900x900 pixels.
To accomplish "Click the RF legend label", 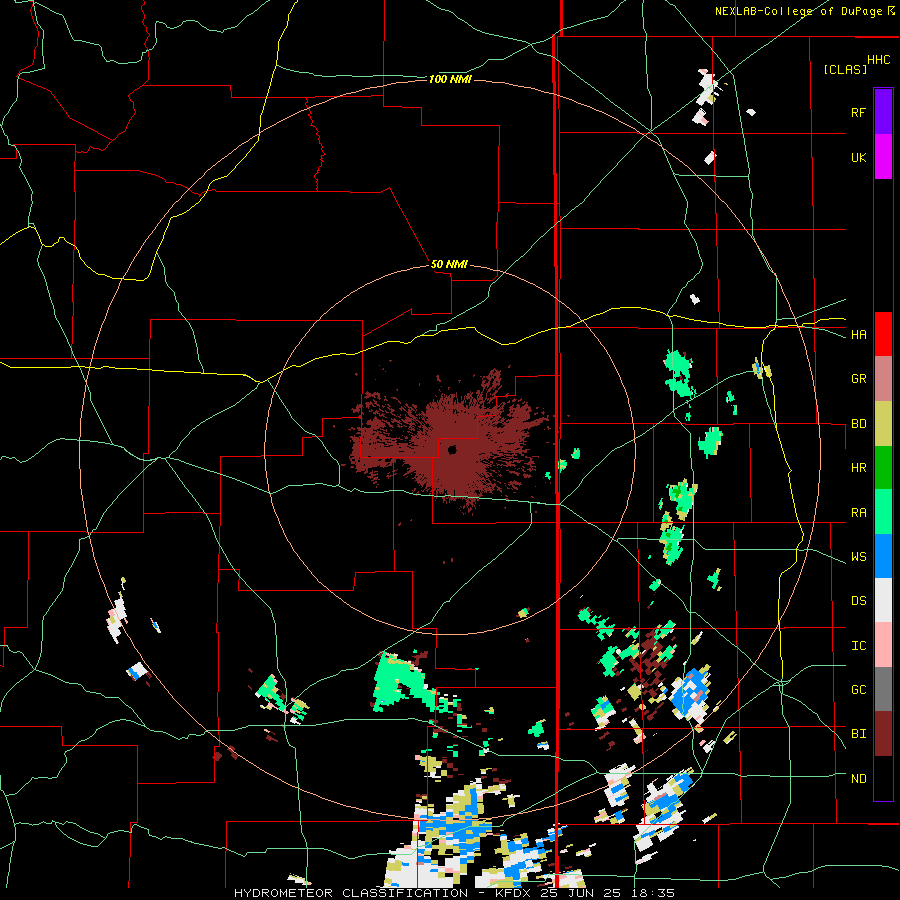I will 858,112.
